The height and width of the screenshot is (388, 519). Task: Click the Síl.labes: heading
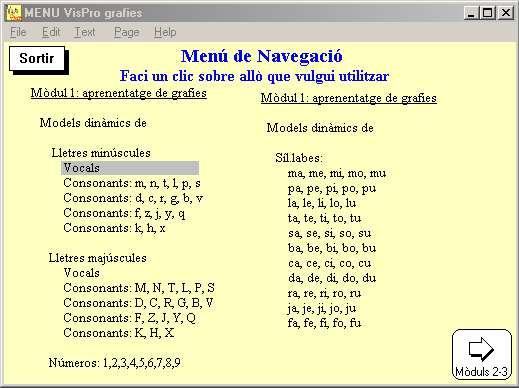pos(299,158)
